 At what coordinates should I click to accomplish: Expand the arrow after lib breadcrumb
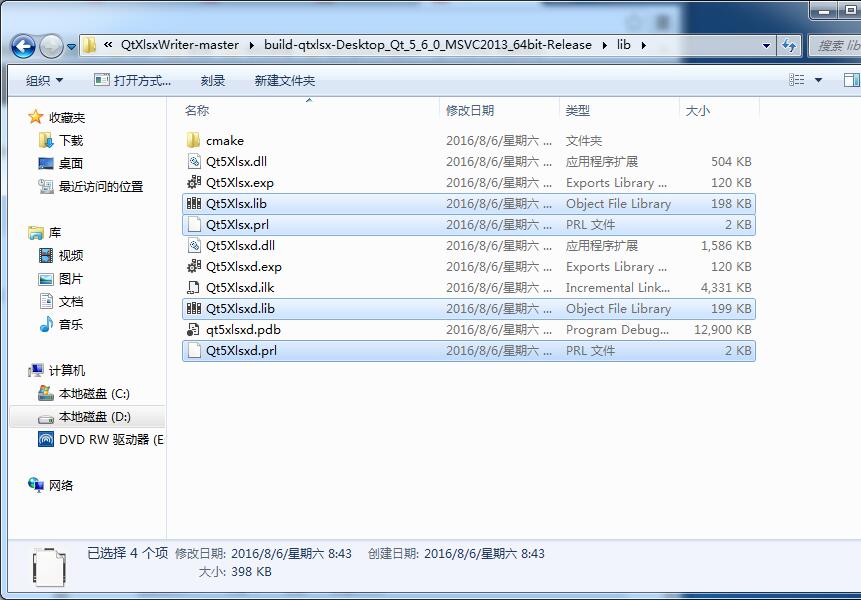pos(644,45)
